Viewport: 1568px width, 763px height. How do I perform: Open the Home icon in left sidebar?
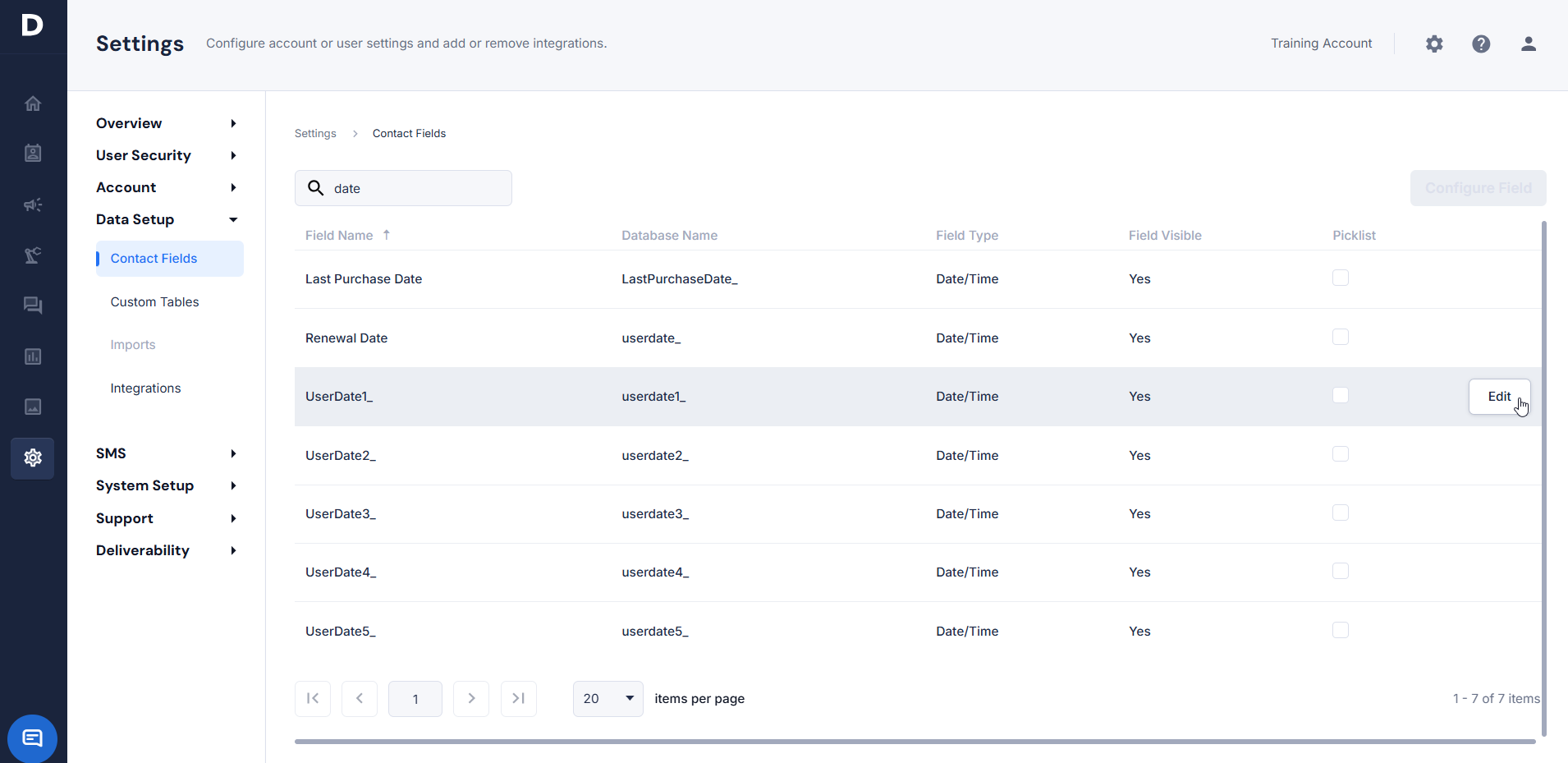33,103
